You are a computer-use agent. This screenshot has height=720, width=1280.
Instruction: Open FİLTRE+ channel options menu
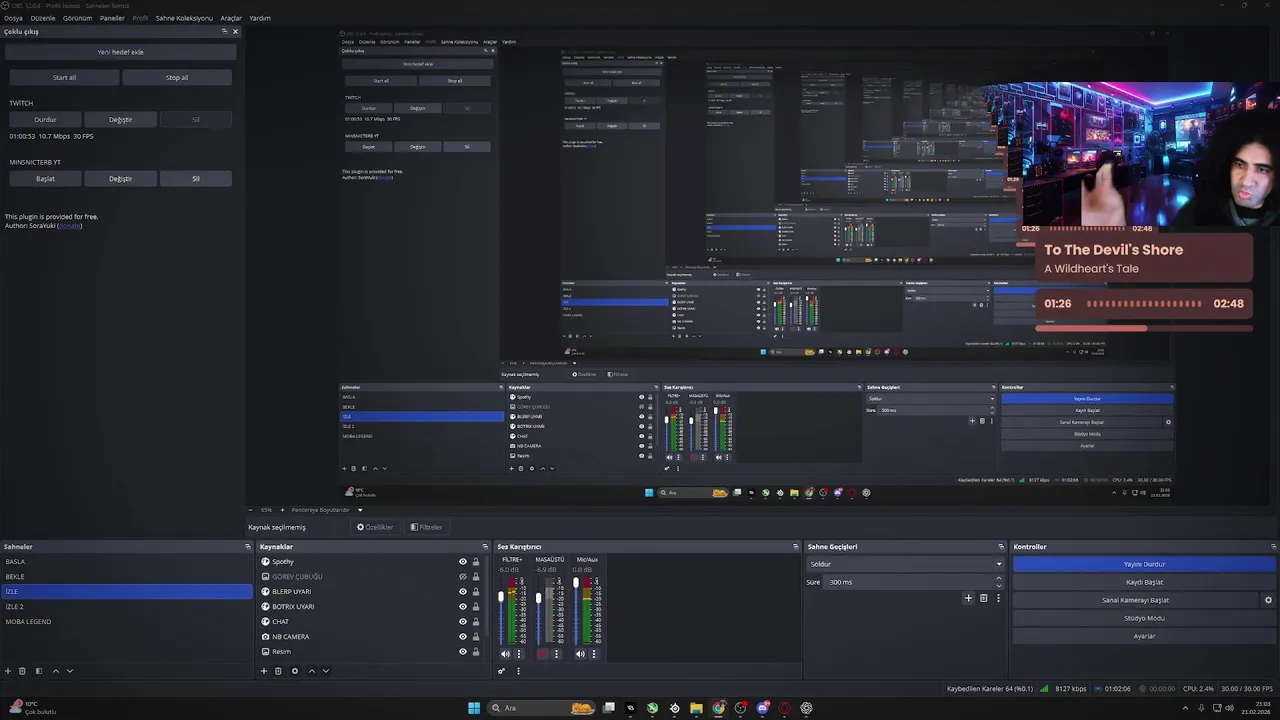(x=518, y=654)
